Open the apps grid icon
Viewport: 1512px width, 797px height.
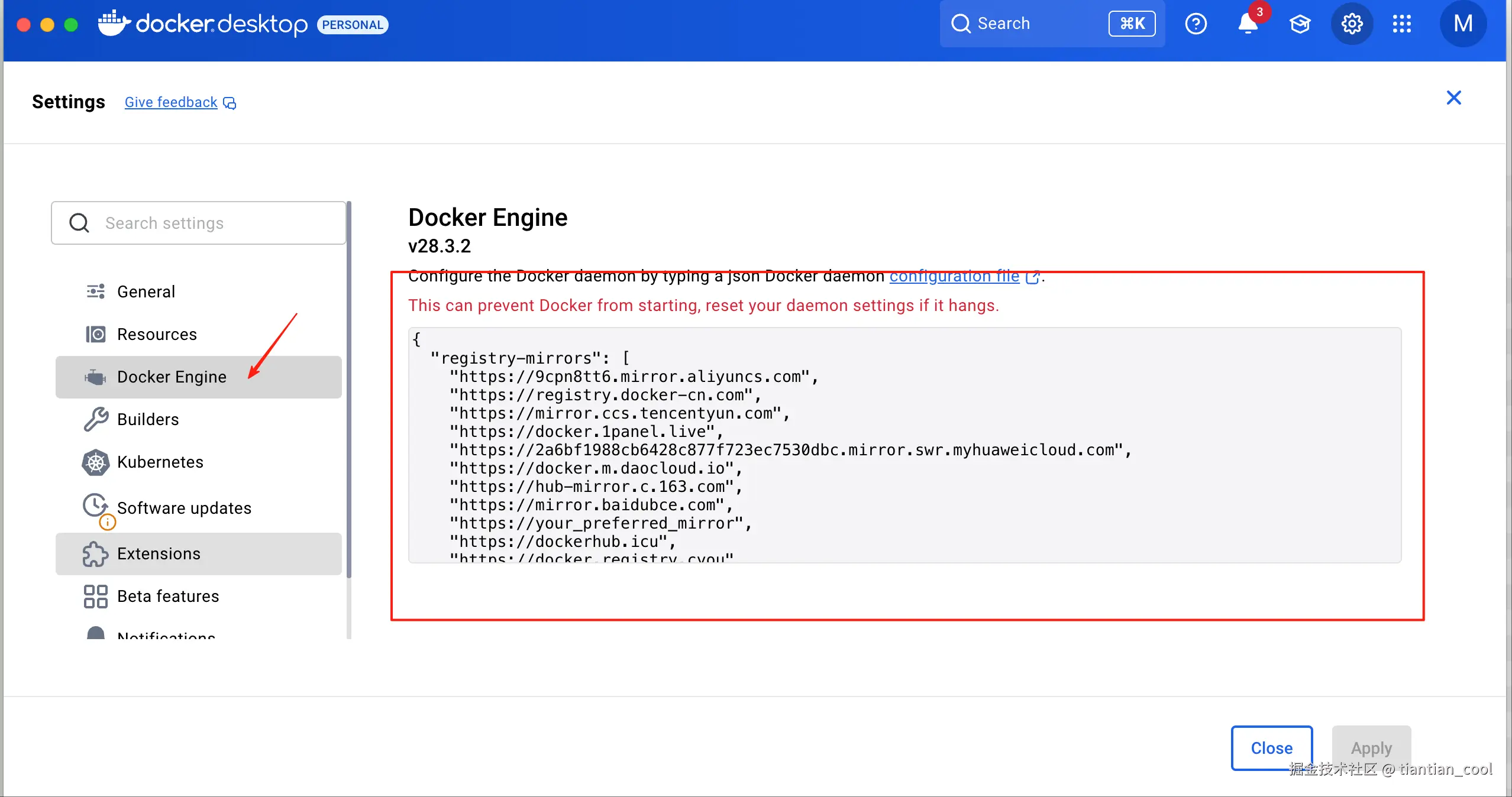pos(1401,24)
